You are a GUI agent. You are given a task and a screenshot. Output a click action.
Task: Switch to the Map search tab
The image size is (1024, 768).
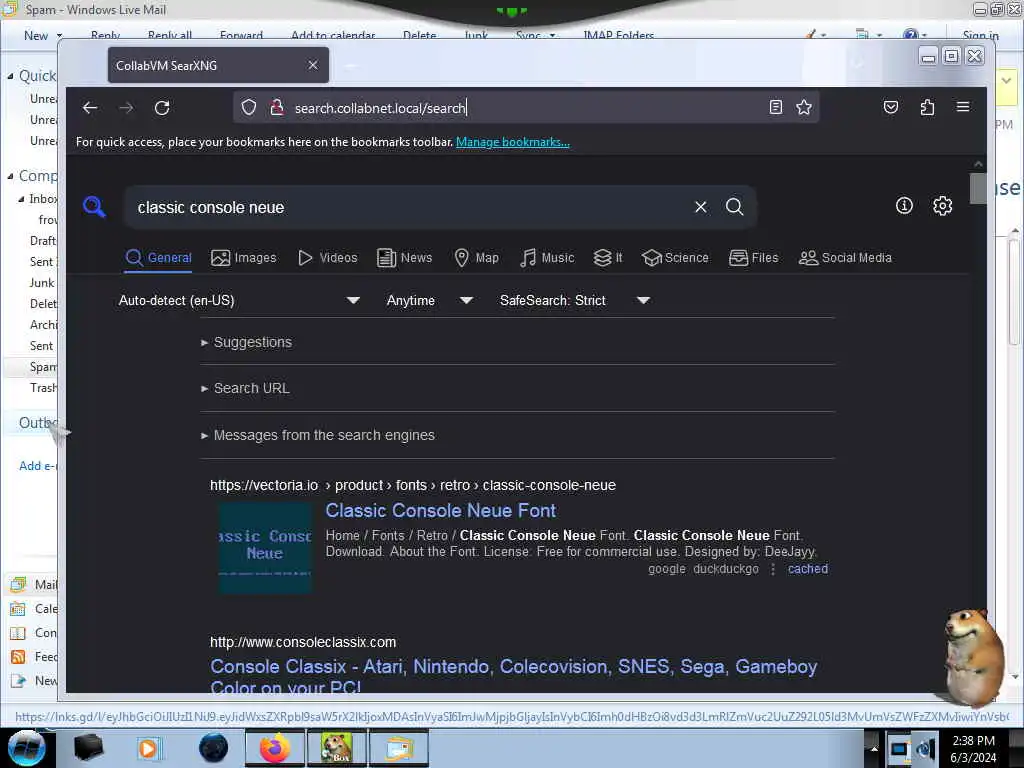coord(477,258)
